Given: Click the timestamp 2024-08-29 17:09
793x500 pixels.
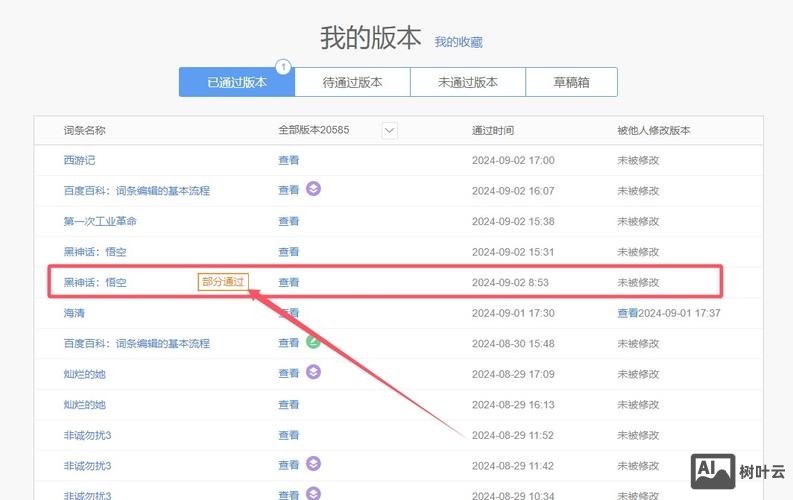Looking at the screenshot, I should point(513,374).
